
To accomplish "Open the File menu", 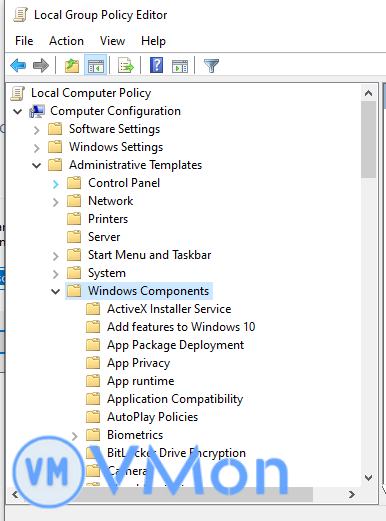I will click(24, 41).
